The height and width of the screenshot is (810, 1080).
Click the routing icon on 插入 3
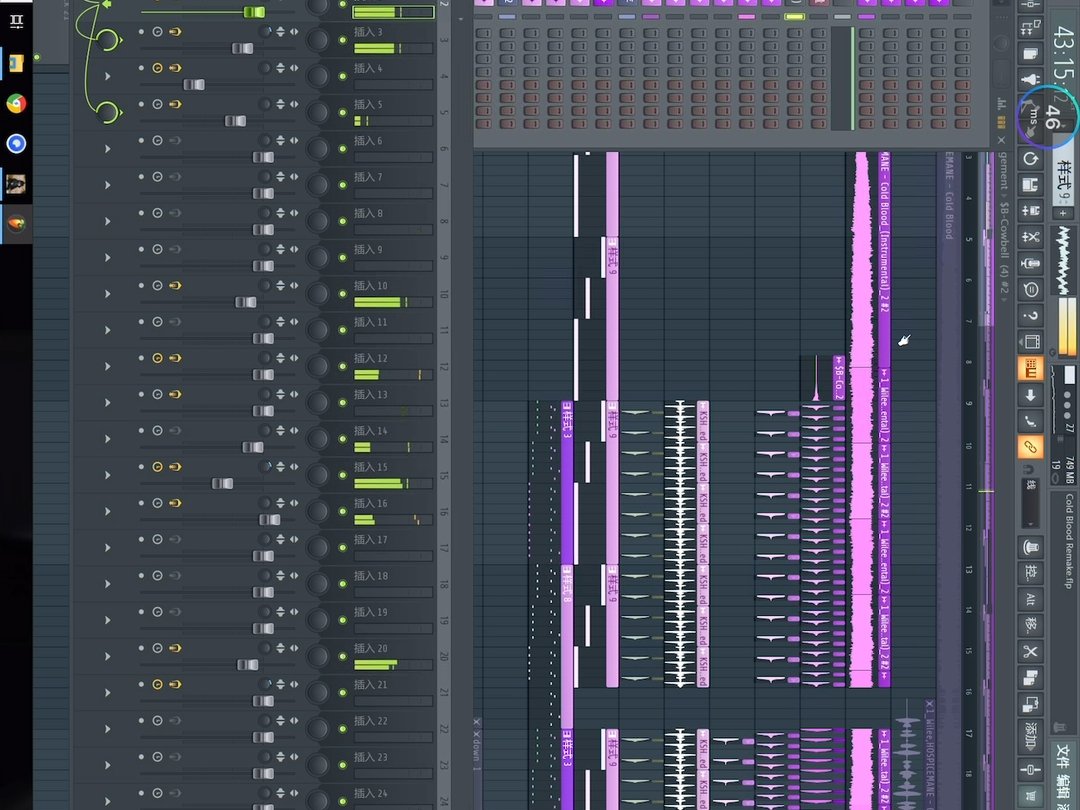click(x=175, y=32)
